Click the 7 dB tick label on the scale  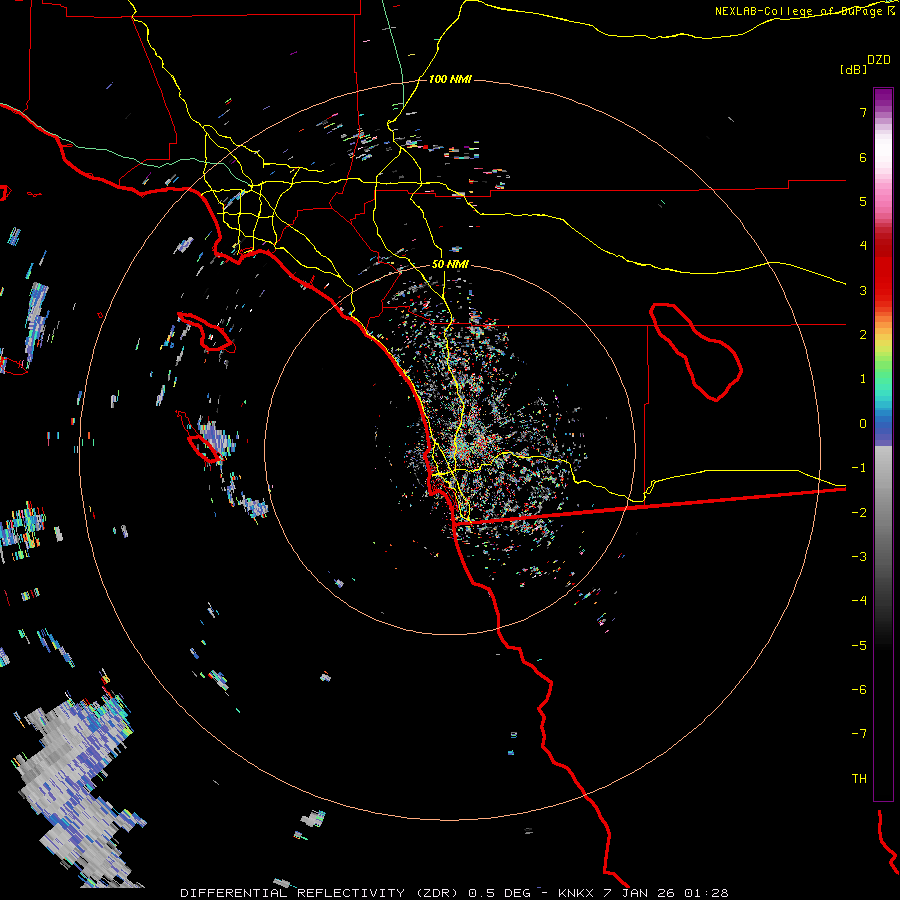[863, 112]
